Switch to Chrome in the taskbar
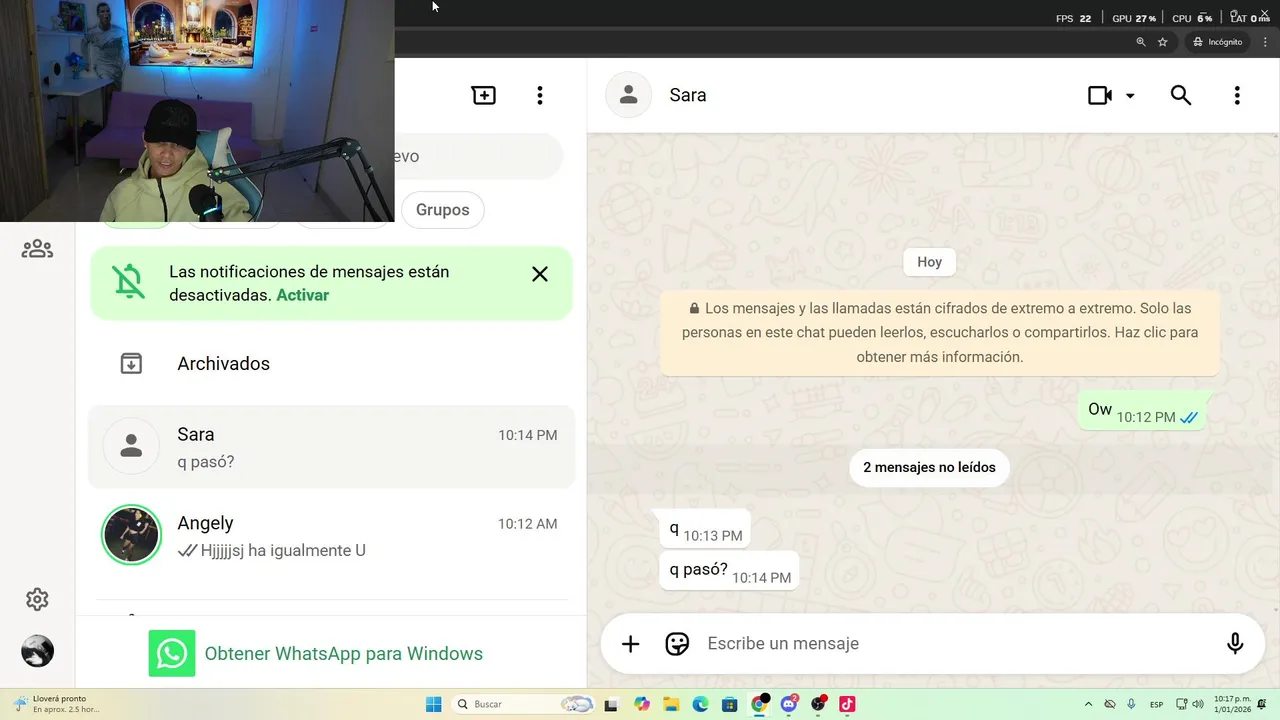Viewport: 1280px width, 720px height. pyautogui.click(x=759, y=704)
